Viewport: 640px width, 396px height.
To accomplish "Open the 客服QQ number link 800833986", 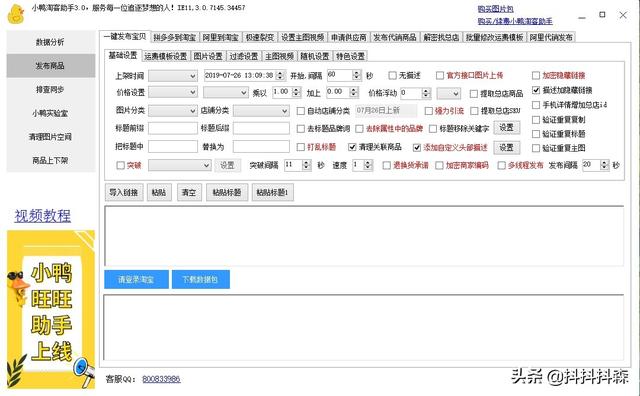I will click(x=161, y=379).
